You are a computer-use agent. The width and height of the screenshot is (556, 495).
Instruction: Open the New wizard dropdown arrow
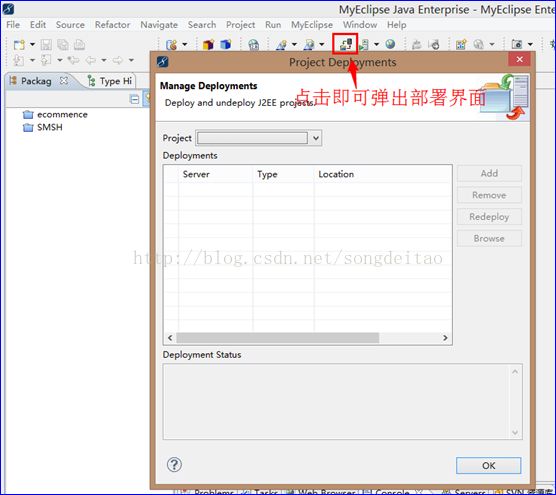click(x=32, y=45)
